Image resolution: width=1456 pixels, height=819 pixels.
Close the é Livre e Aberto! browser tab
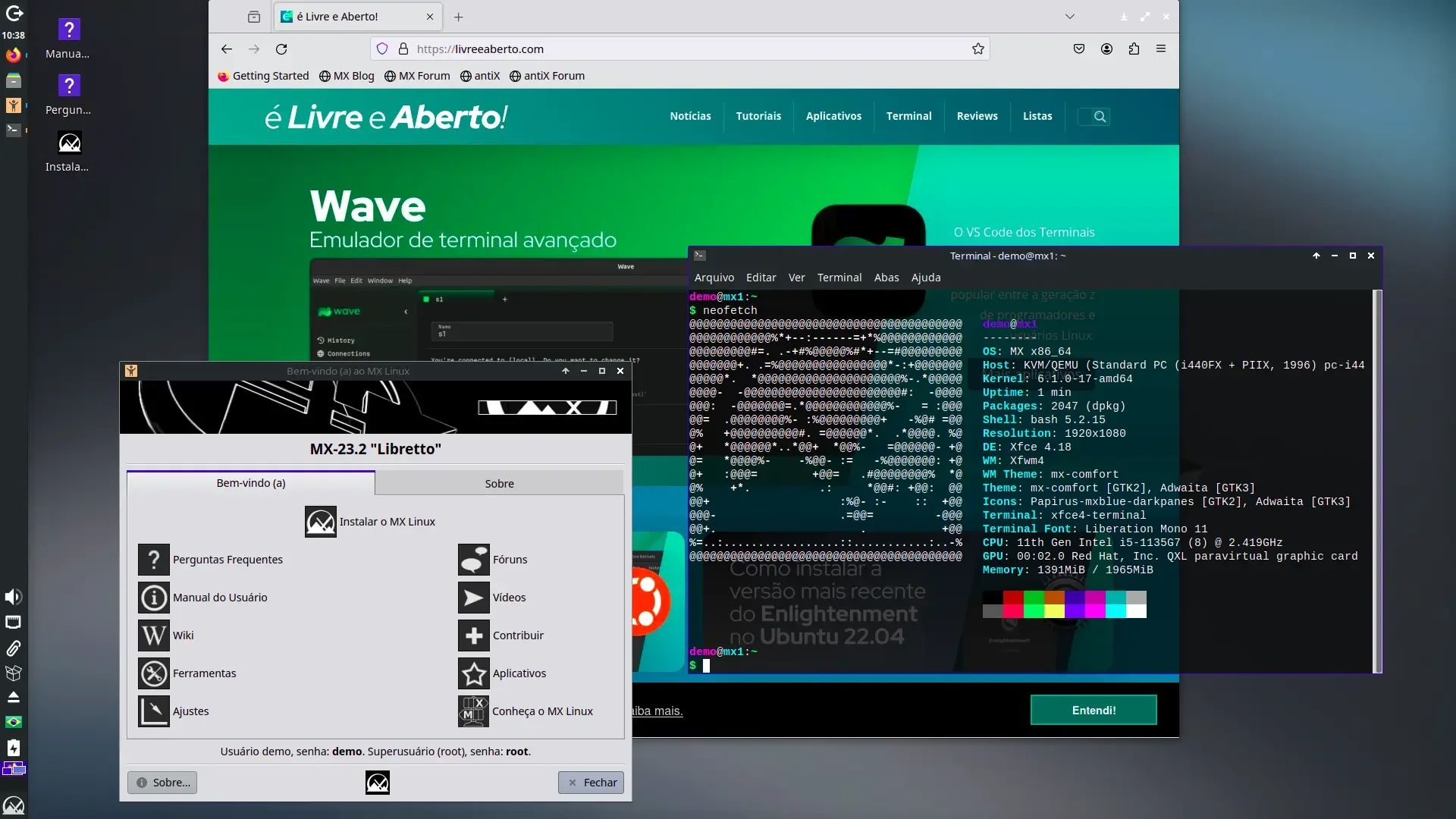430,17
